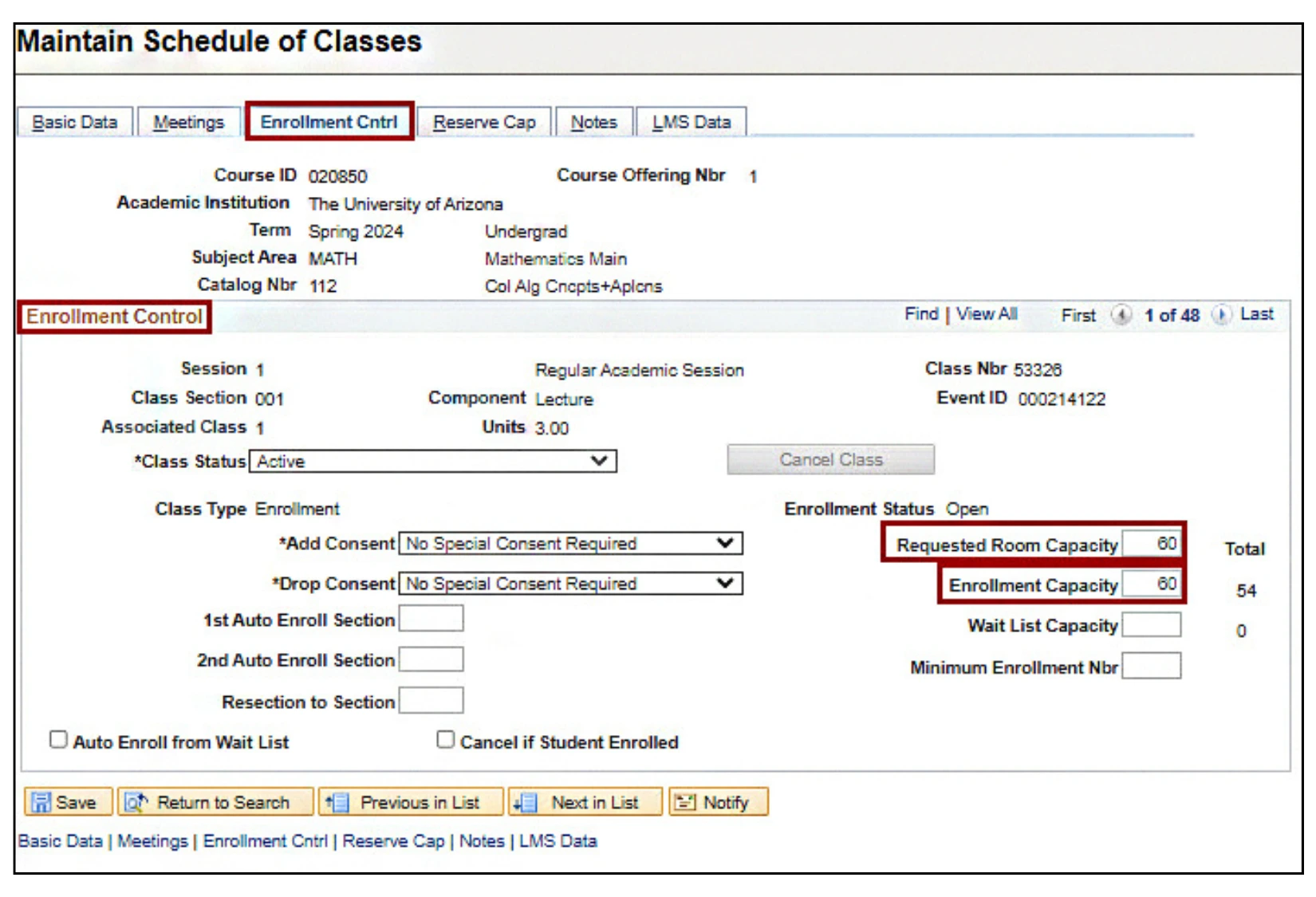Click the bottom LMS Data link
The width and height of the screenshot is (1316, 897).
click(558, 841)
